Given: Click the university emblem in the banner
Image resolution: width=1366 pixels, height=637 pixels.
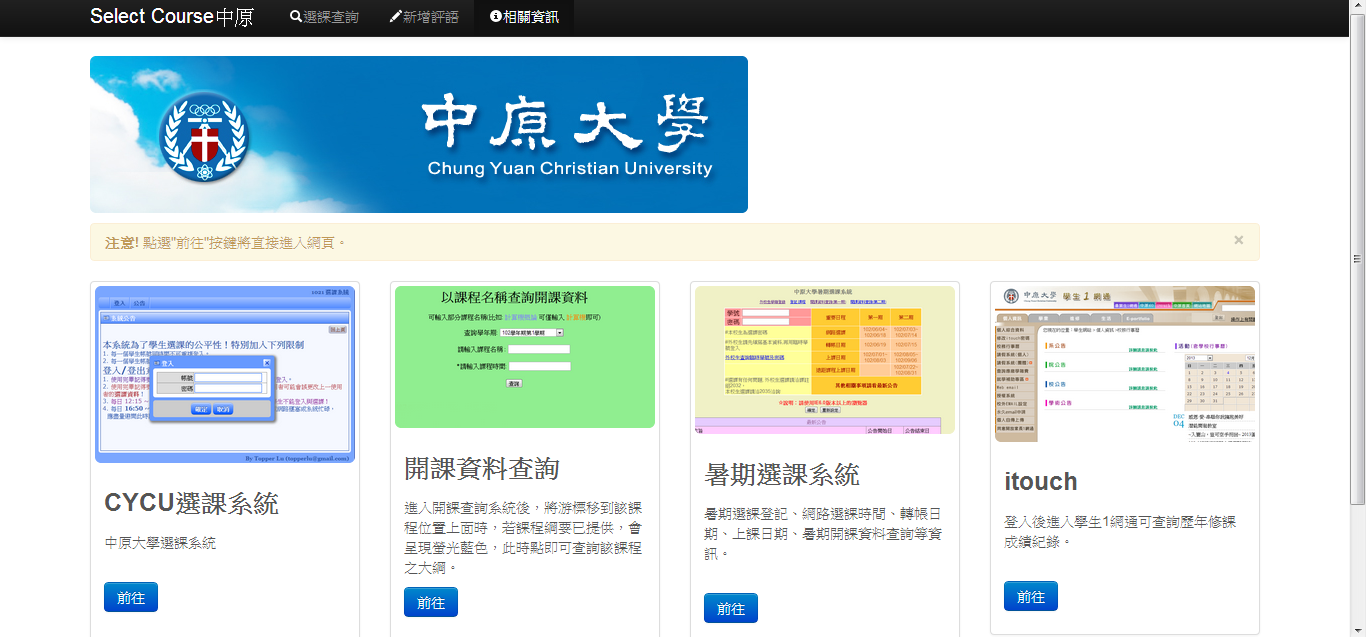Looking at the screenshot, I should coord(204,135).
